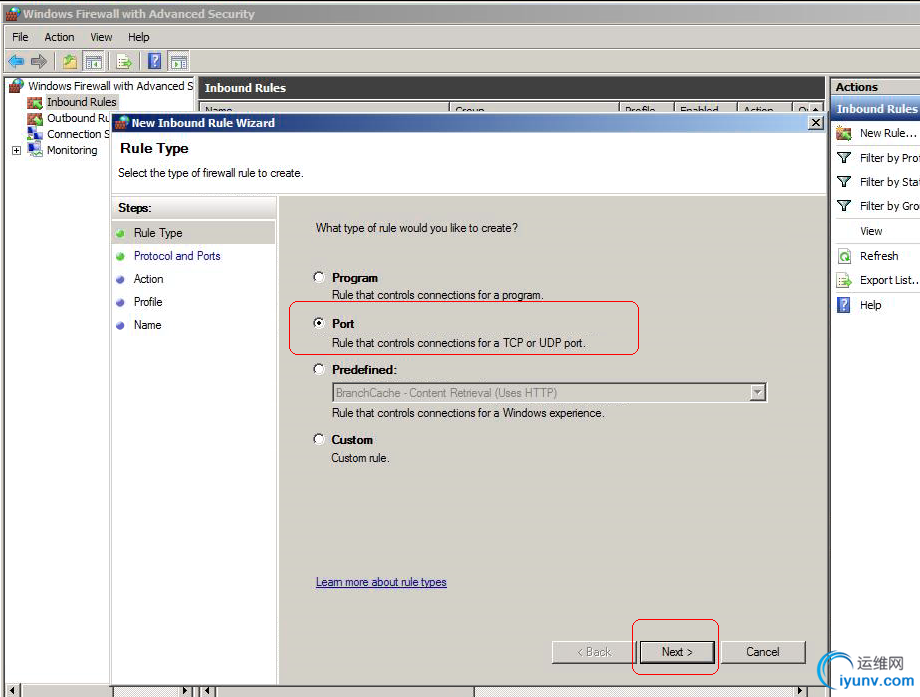Select the Predefined radio button
The height and width of the screenshot is (697, 920).
tap(319, 369)
